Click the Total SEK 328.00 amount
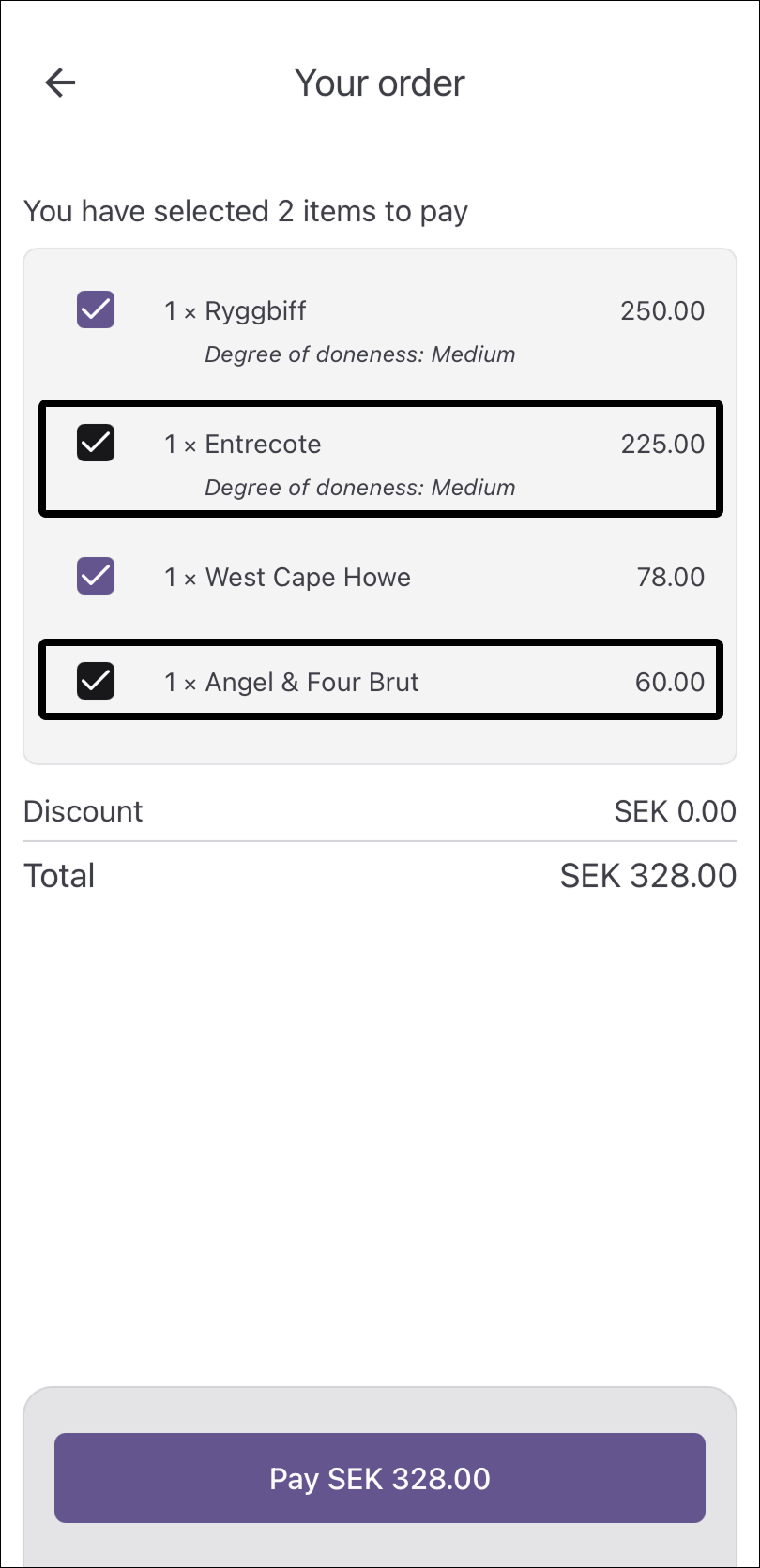The height and width of the screenshot is (1568, 760). [x=647, y=876]
